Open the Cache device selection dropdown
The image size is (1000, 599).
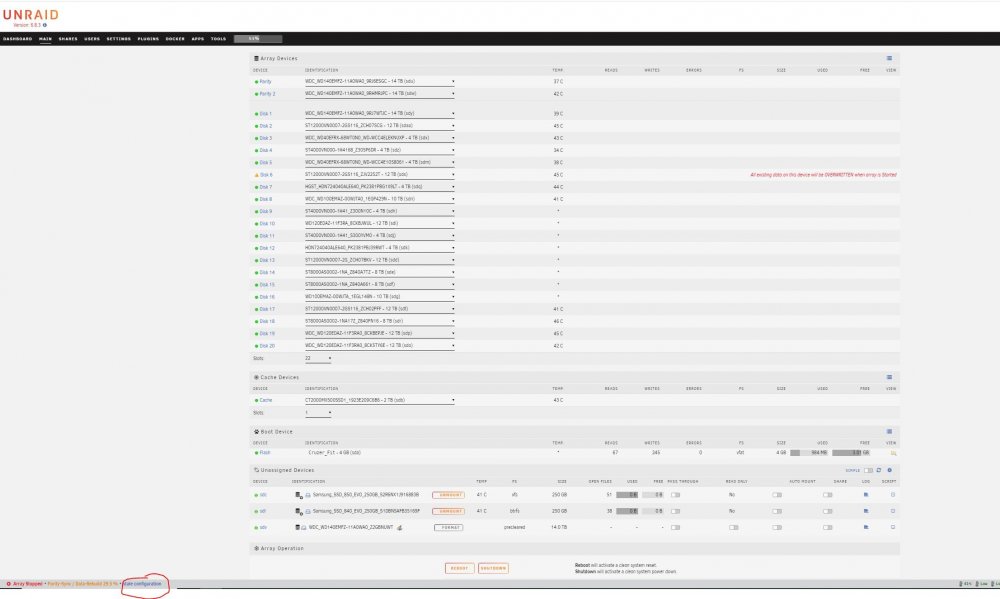pos(379,401)
